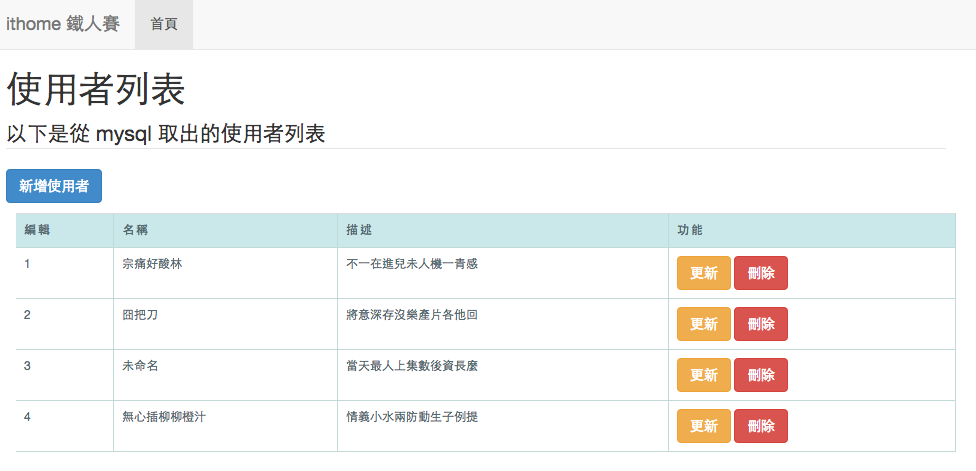The image size is (976, 471).
Task: Click 更新 for user 囧把刀
Action: [x=704, y=324]
